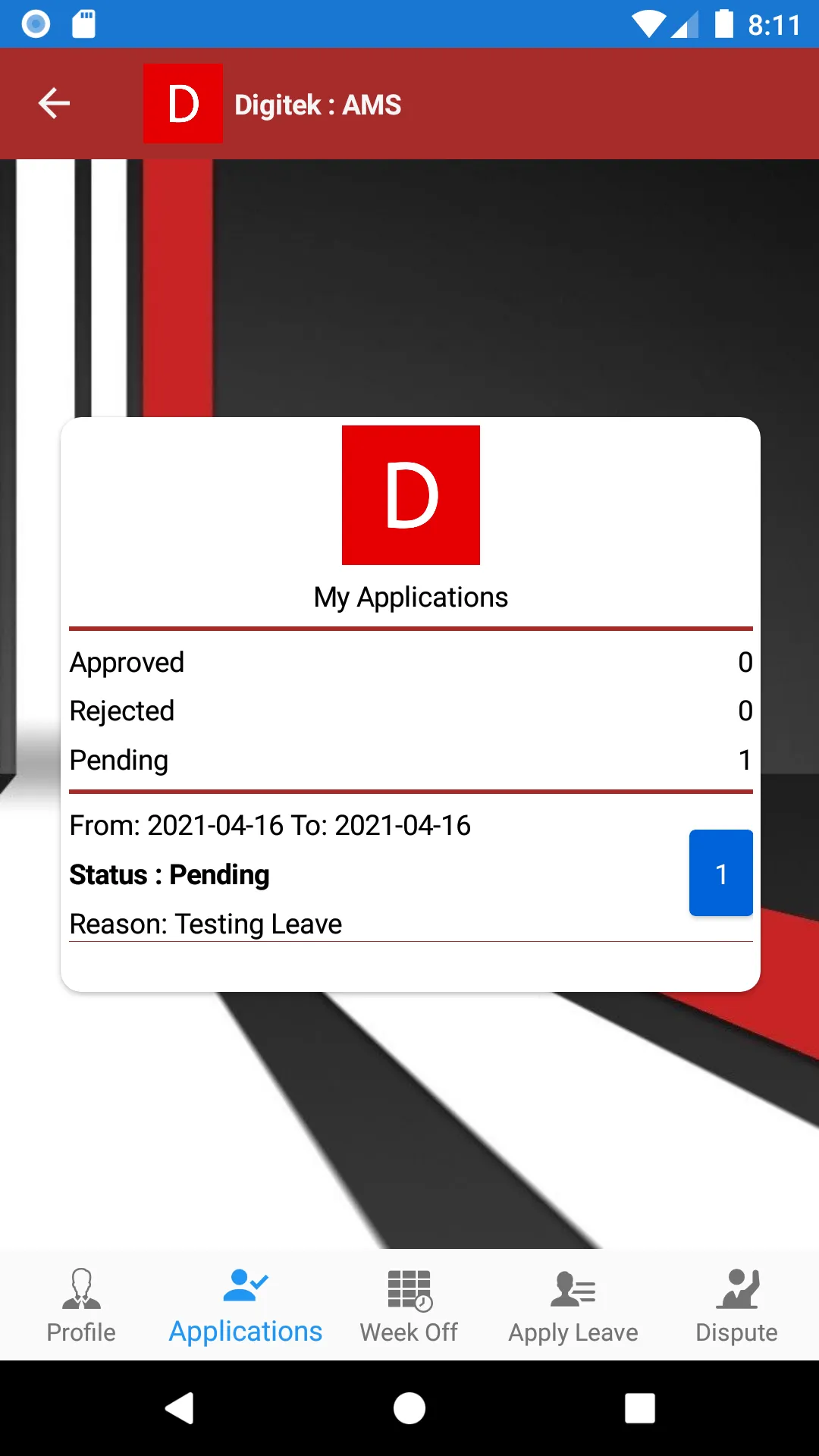Tap the Digitek : AMS title
The height and width of the screenshot is (1456, 819).
click(318, 105)
